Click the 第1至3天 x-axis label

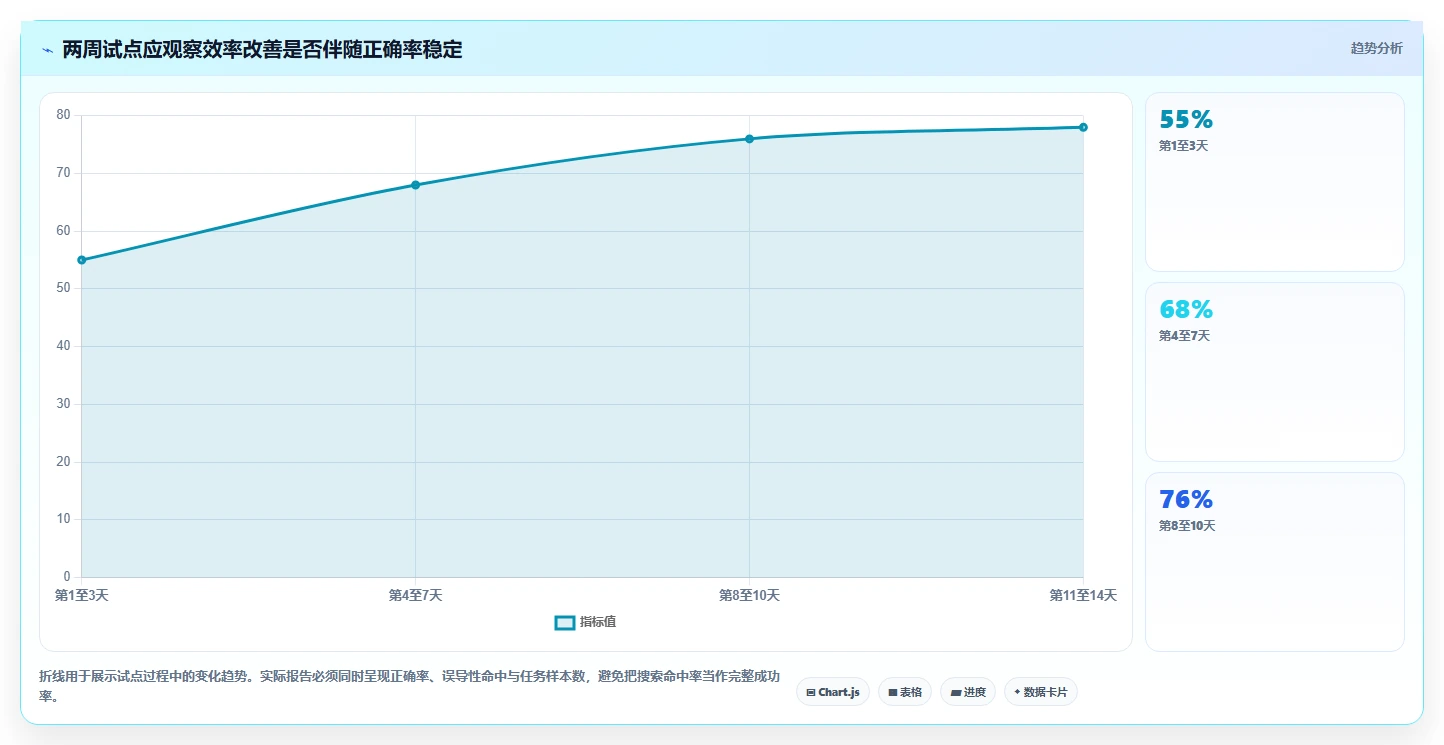(82, 595)
